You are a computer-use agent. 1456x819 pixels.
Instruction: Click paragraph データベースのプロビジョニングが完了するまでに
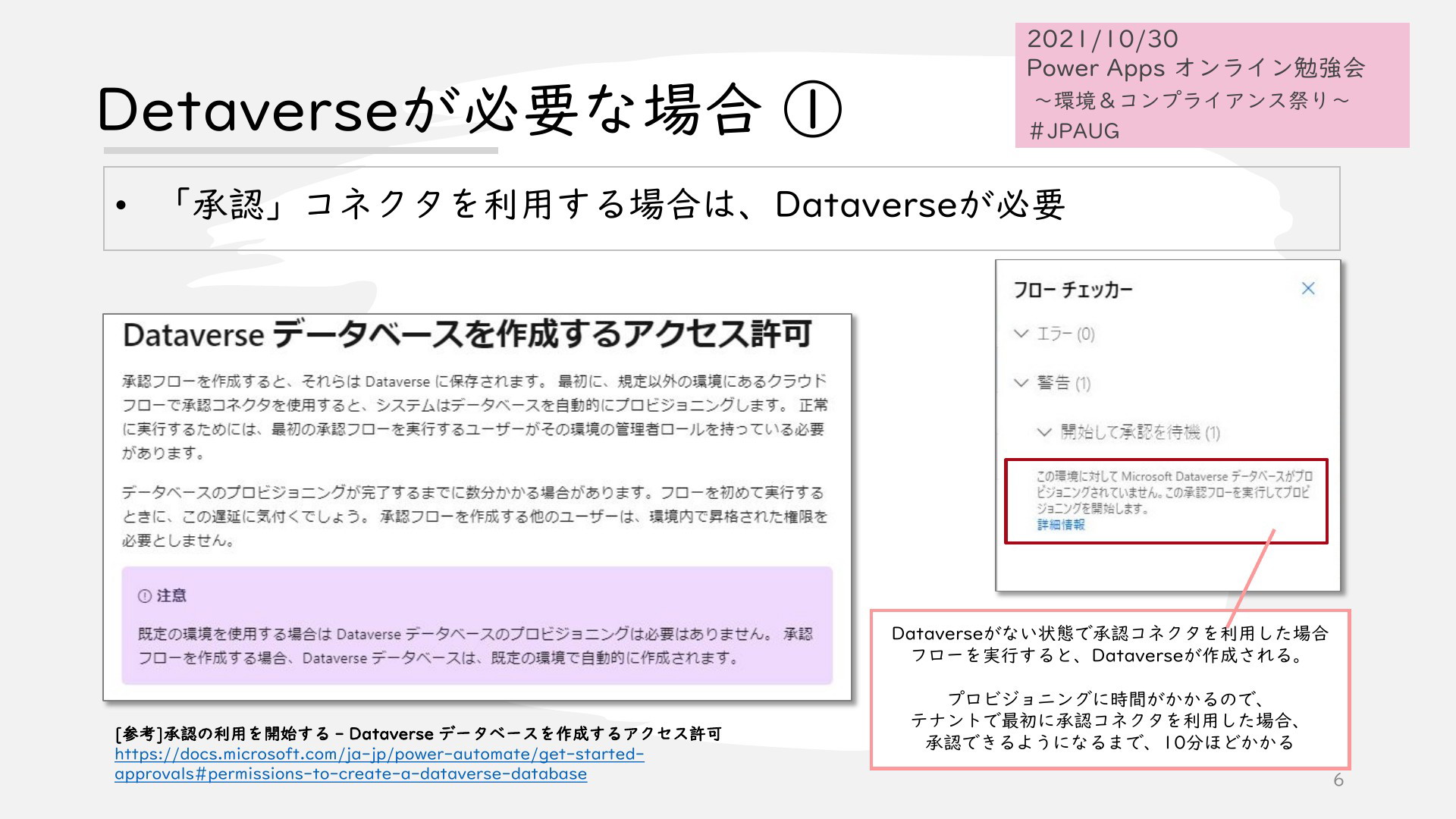point(475,516)
